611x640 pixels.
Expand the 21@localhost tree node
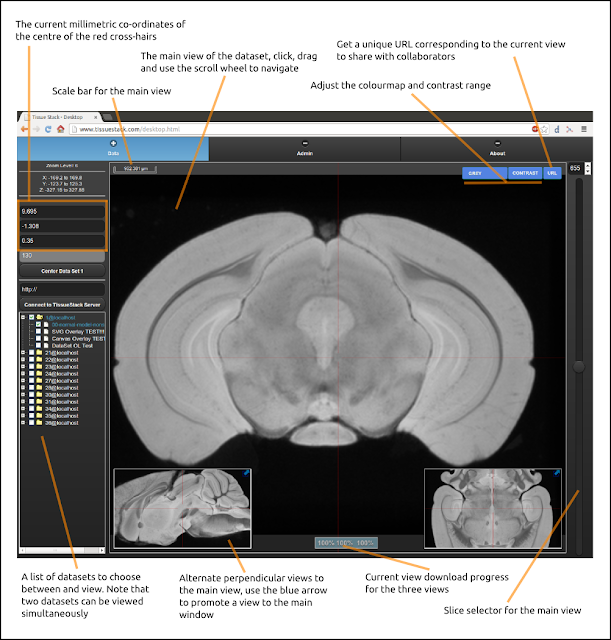coord(23,353)
